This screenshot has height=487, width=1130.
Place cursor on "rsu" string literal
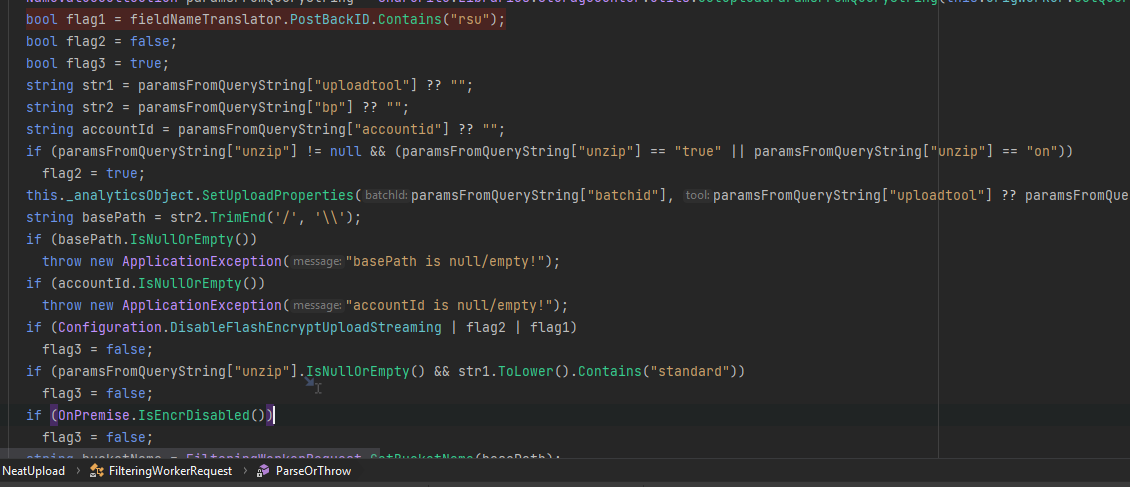click(469, 19)
